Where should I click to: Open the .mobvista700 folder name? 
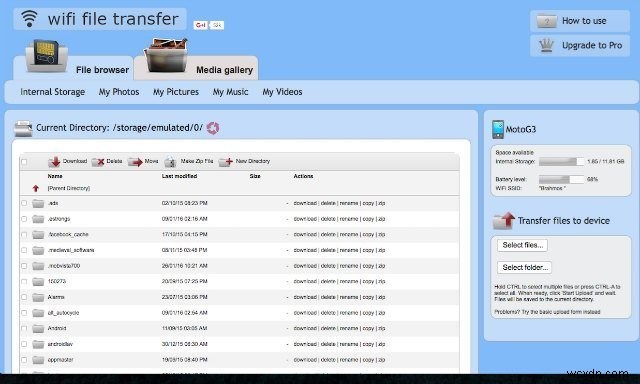pyautogui.click(x=64, y=266)
